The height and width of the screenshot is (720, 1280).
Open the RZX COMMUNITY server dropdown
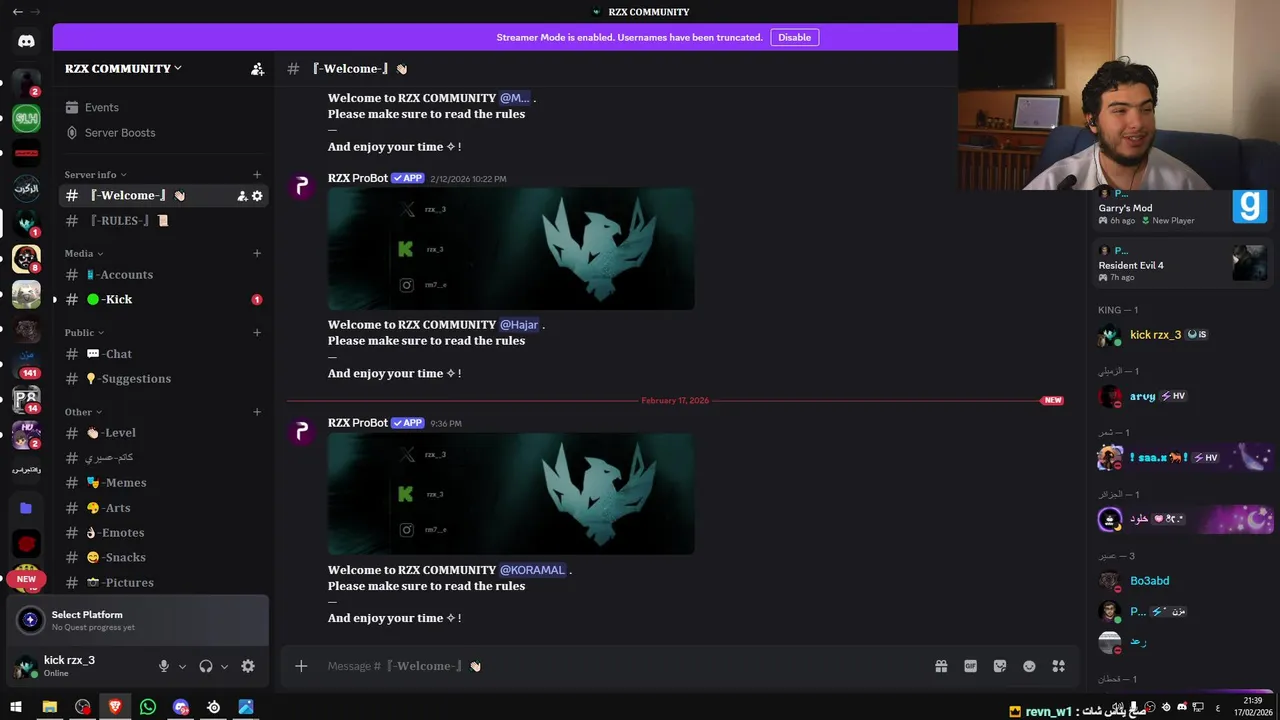click(x=124, y=68)
